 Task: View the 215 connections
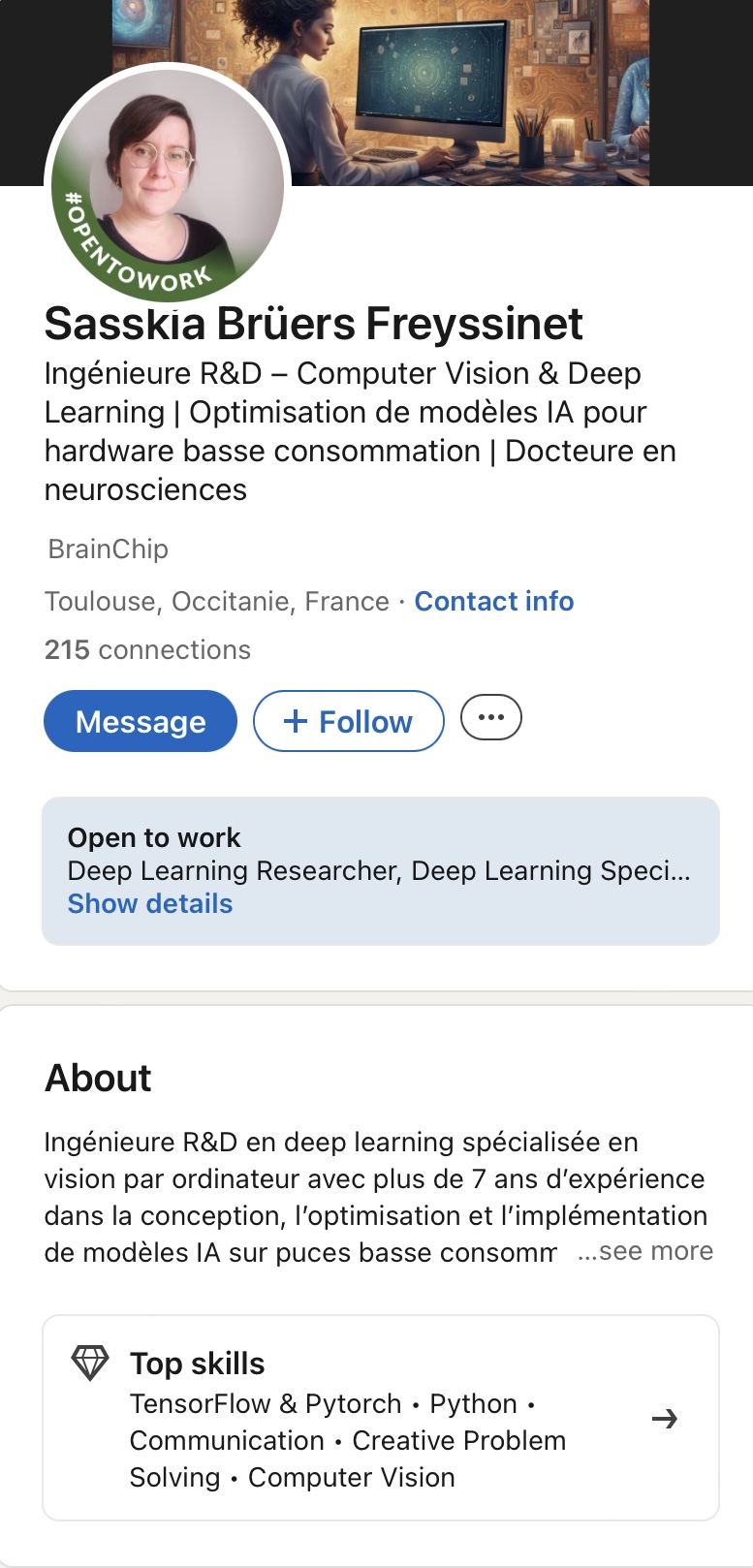[147, 649]
